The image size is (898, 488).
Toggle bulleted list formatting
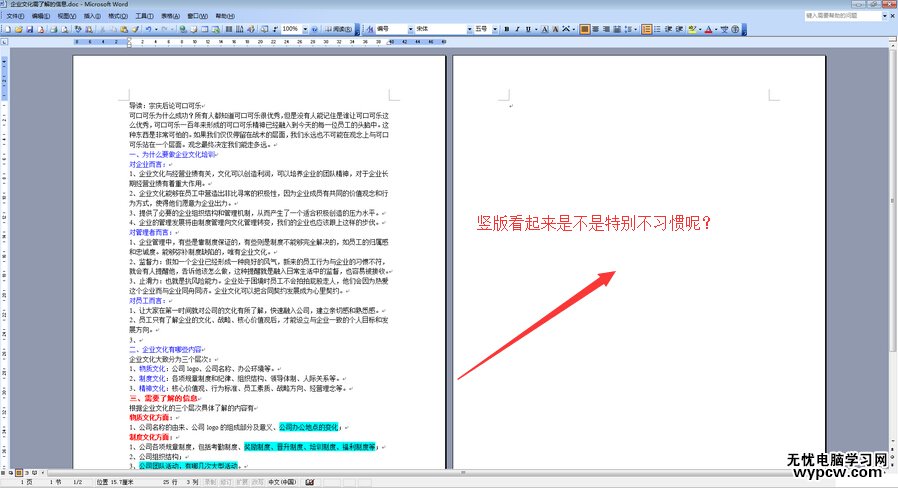(657, 29)
